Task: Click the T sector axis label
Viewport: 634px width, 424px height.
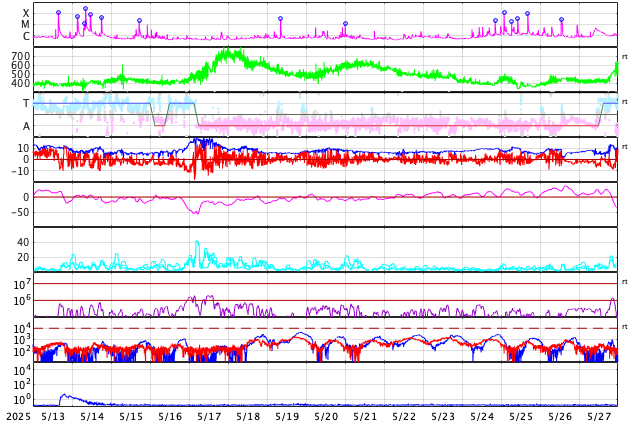Action: (x=26, y=103)
